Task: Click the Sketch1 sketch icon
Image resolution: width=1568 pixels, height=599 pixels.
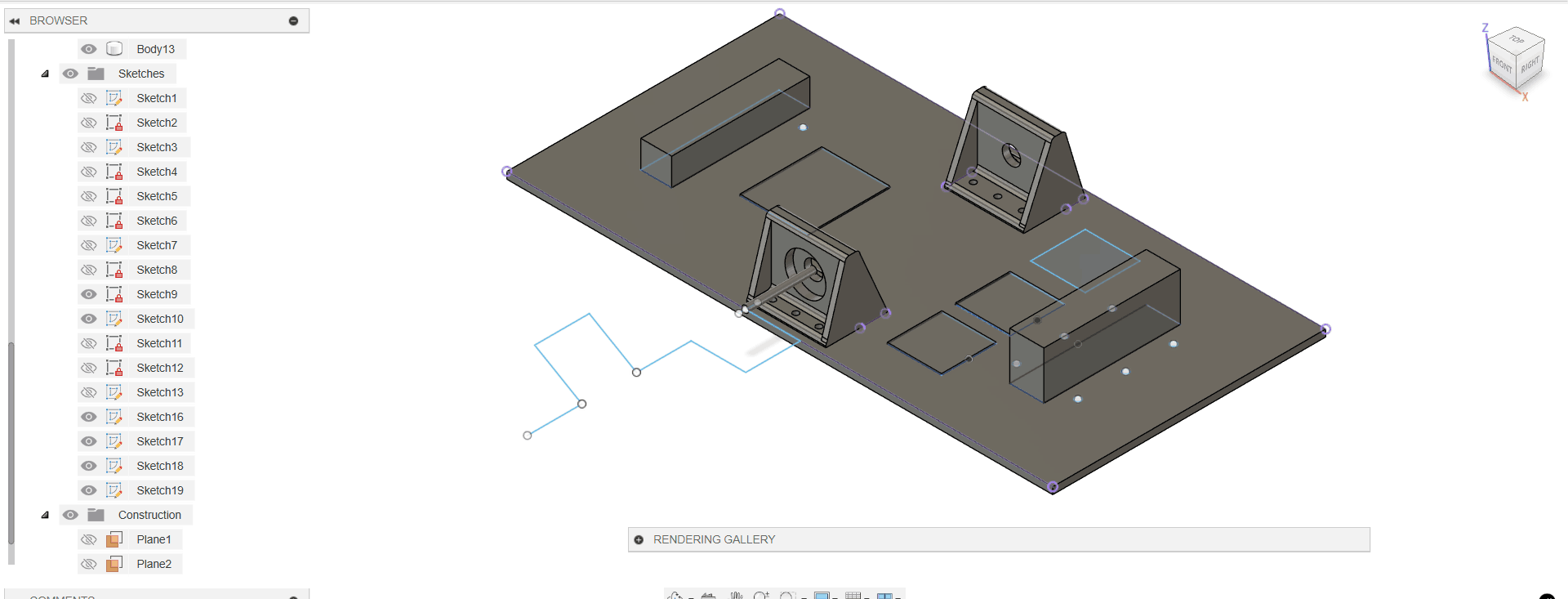Action: click(114, 98)
